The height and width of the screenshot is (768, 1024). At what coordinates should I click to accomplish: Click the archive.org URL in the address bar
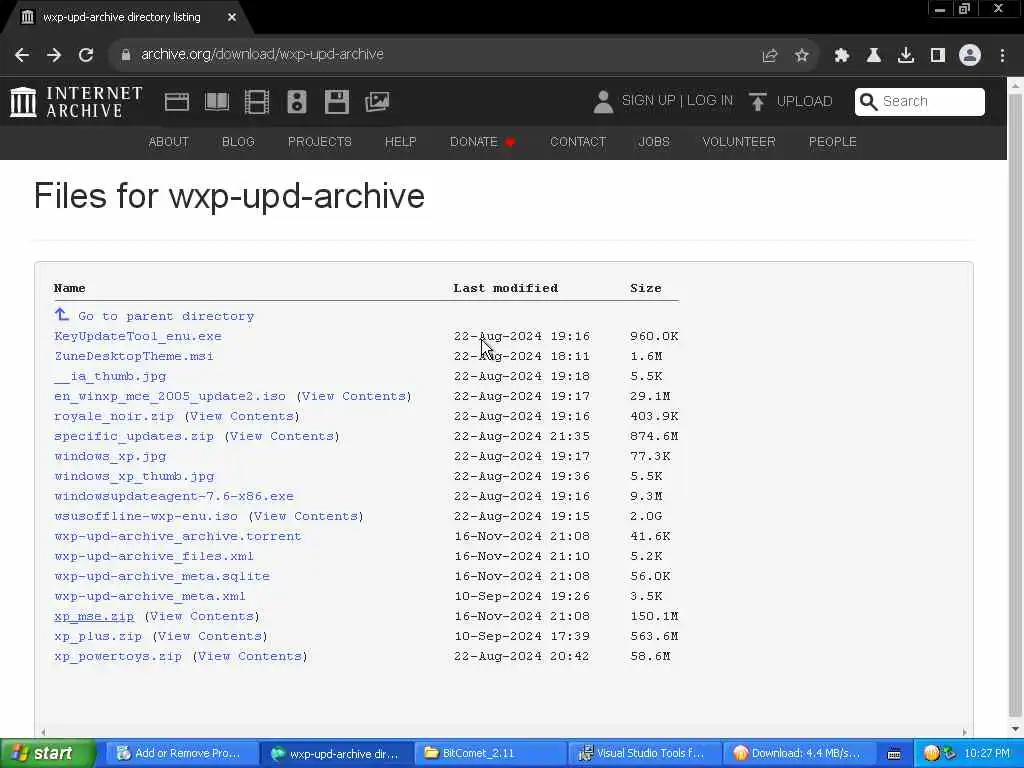(x=263, y=54)
